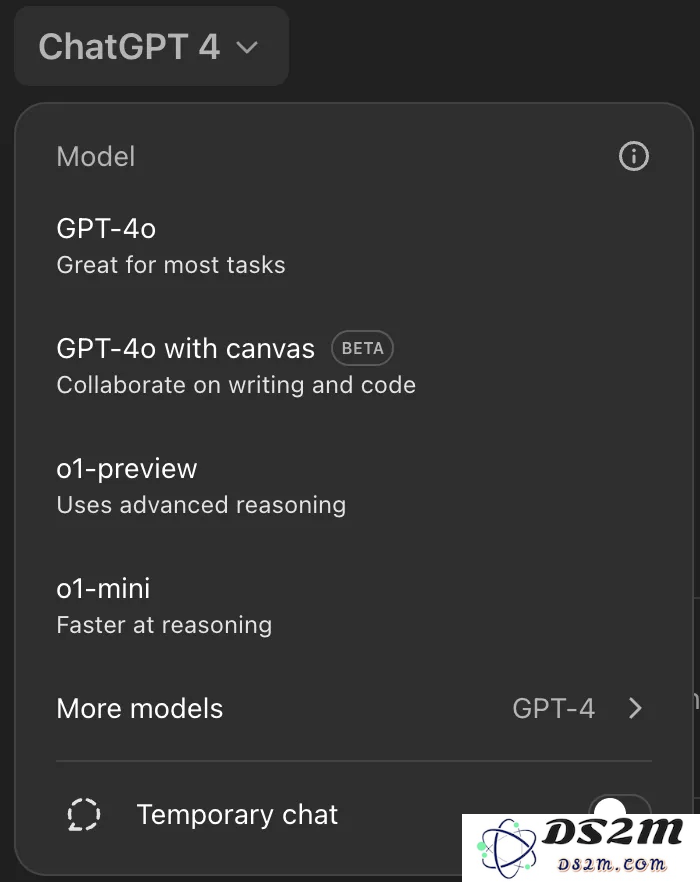The width and height of the screenshot is (700, 882).
Task: Click the info icon beside Model
Action: [634, 156]
